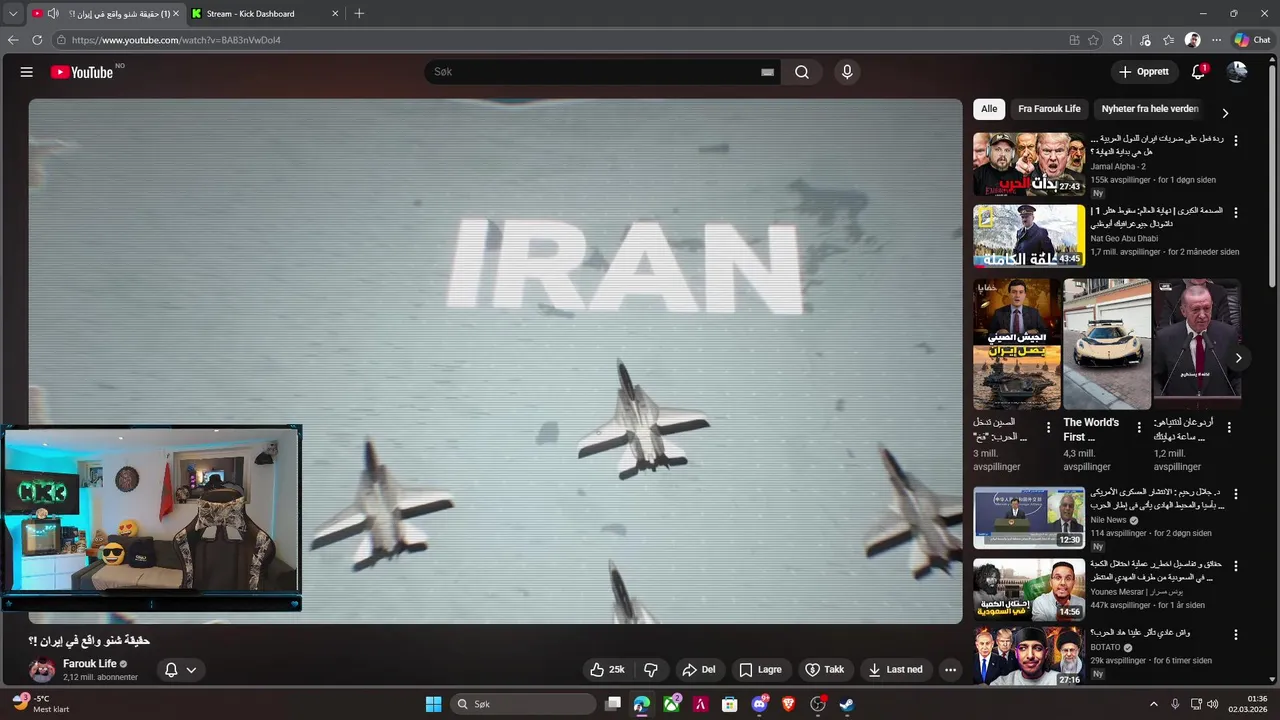Share video with Del button
This screenshot has width=1280, height=720.
click(698, 670)
